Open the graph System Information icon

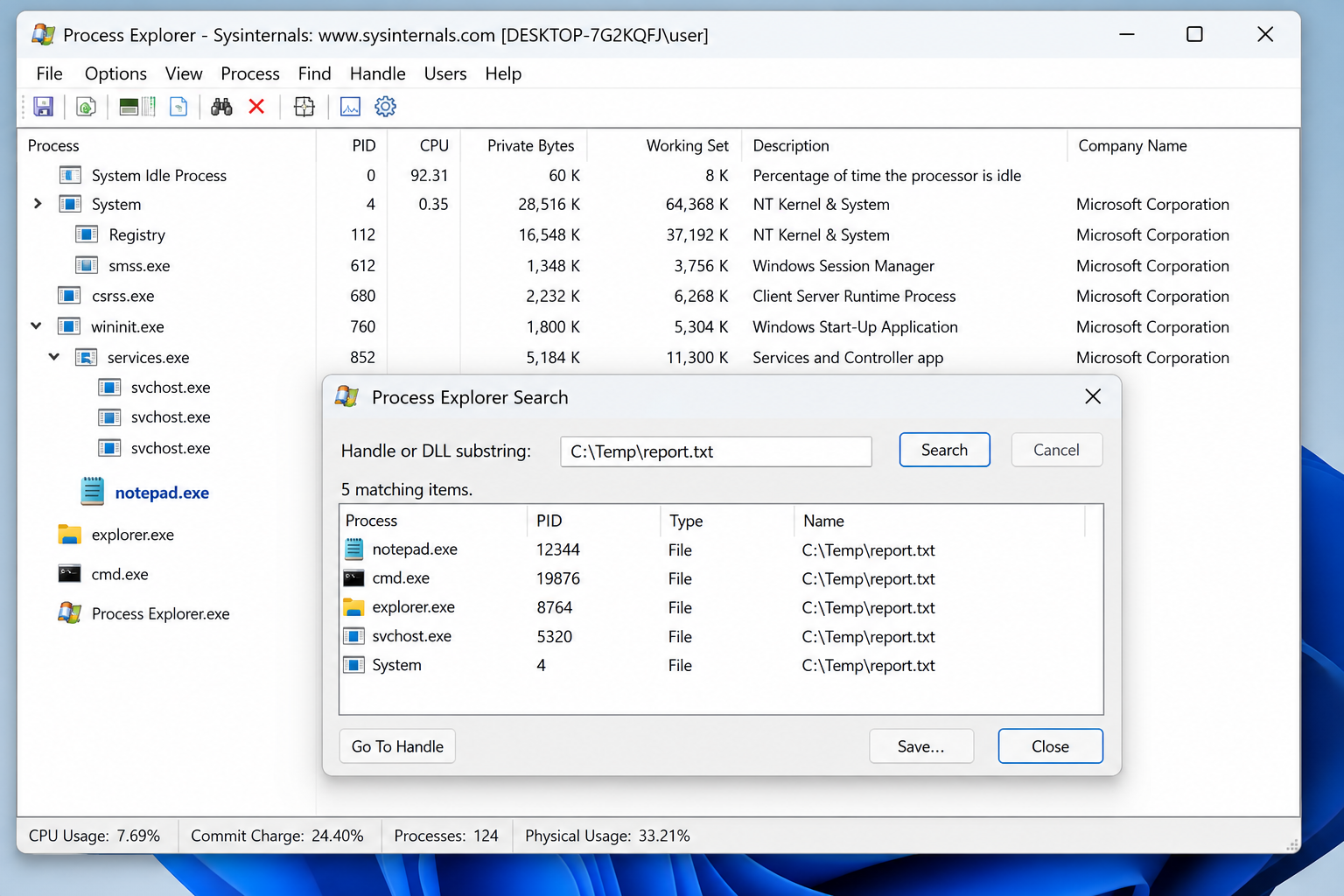point(350,107)
